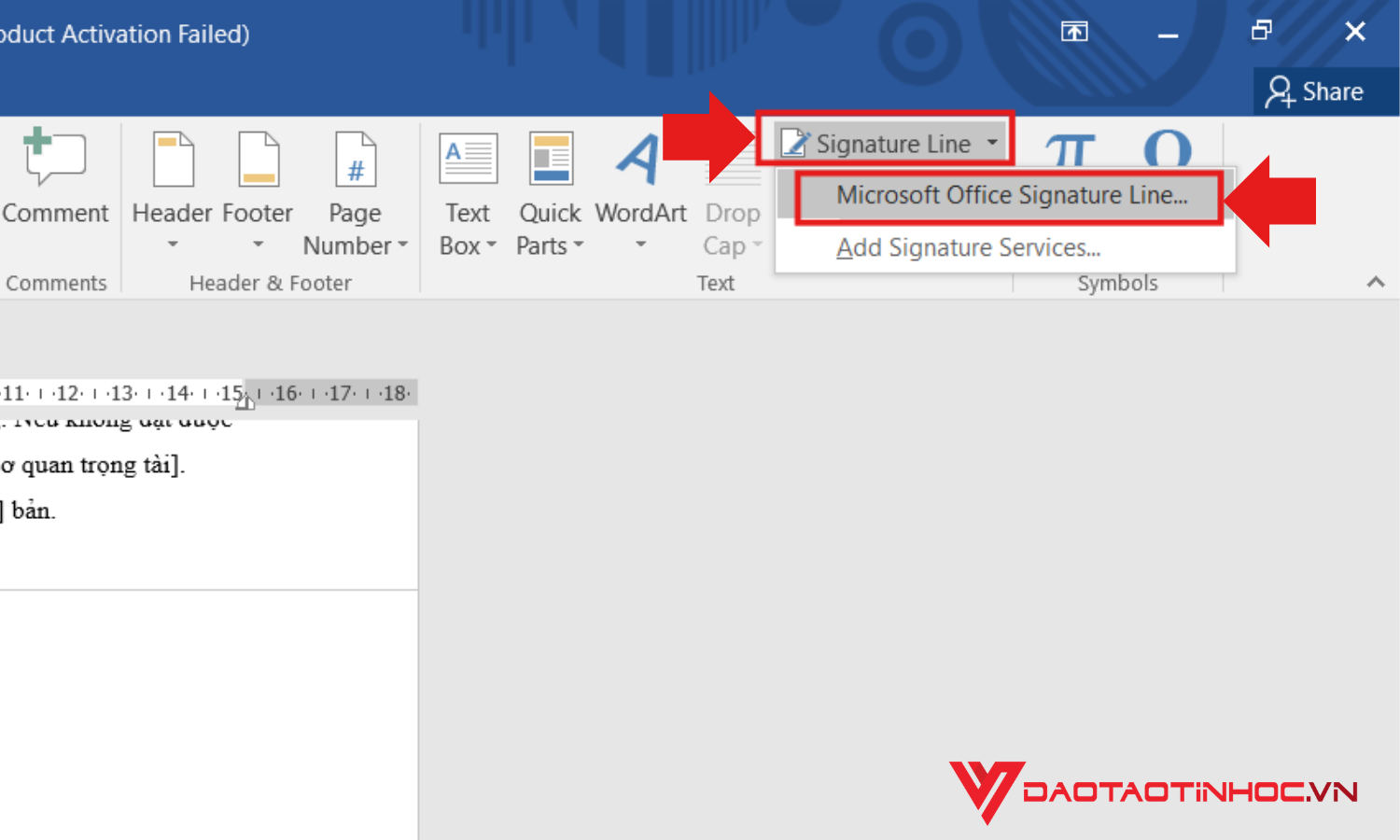Insert WordArt text
Viewport: 1400px width, 840px height.
[x=640, y=191]
